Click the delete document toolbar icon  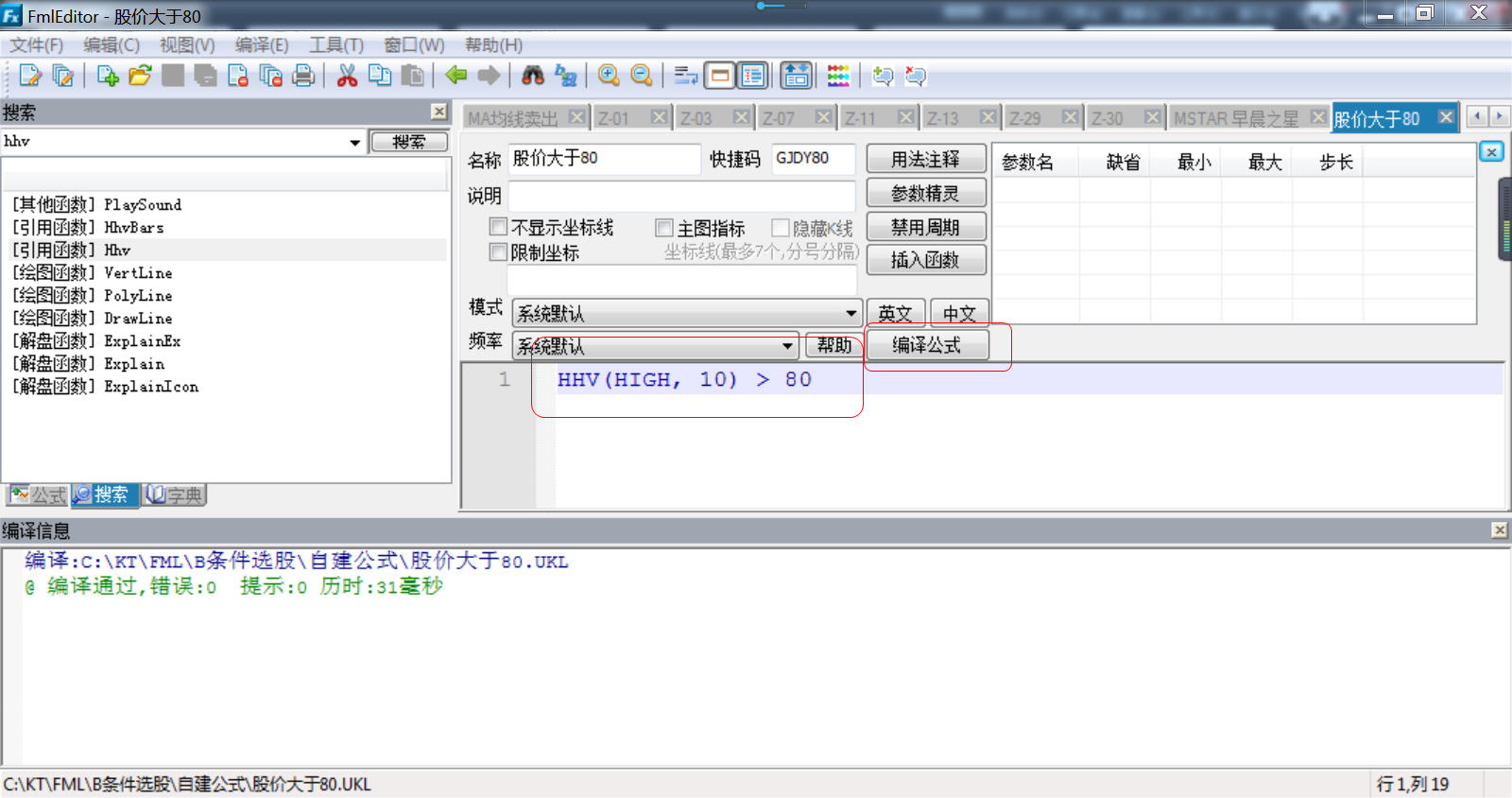pyautogui.click(x=238, y=76)
